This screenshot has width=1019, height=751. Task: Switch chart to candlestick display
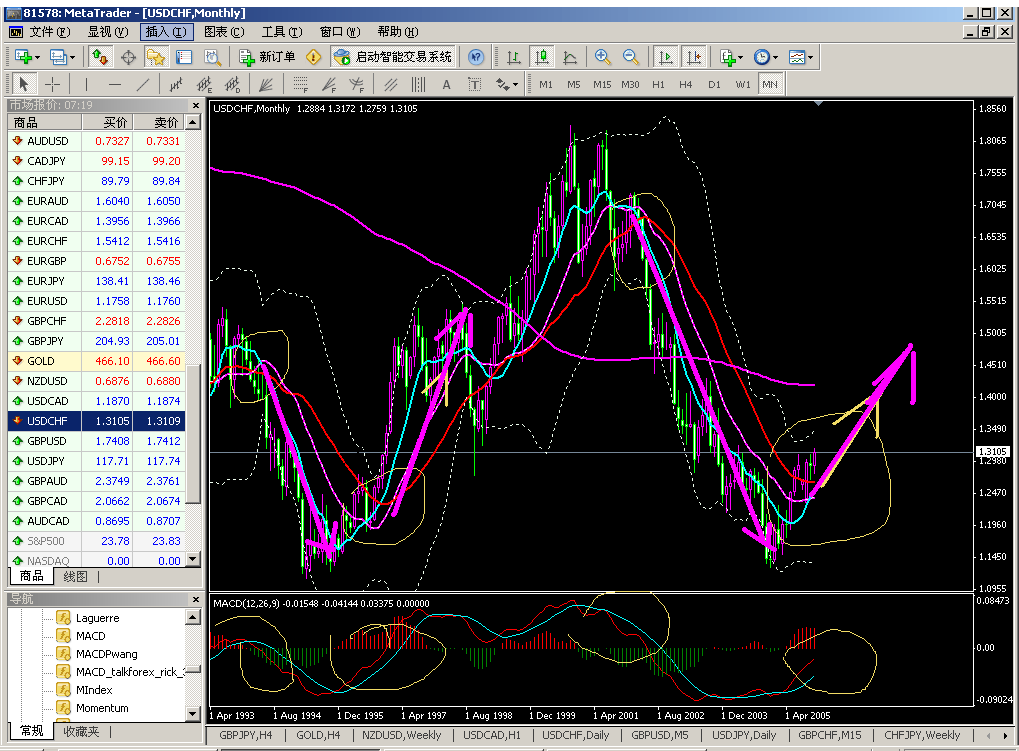pyautogui.click(x=542, y=58)
